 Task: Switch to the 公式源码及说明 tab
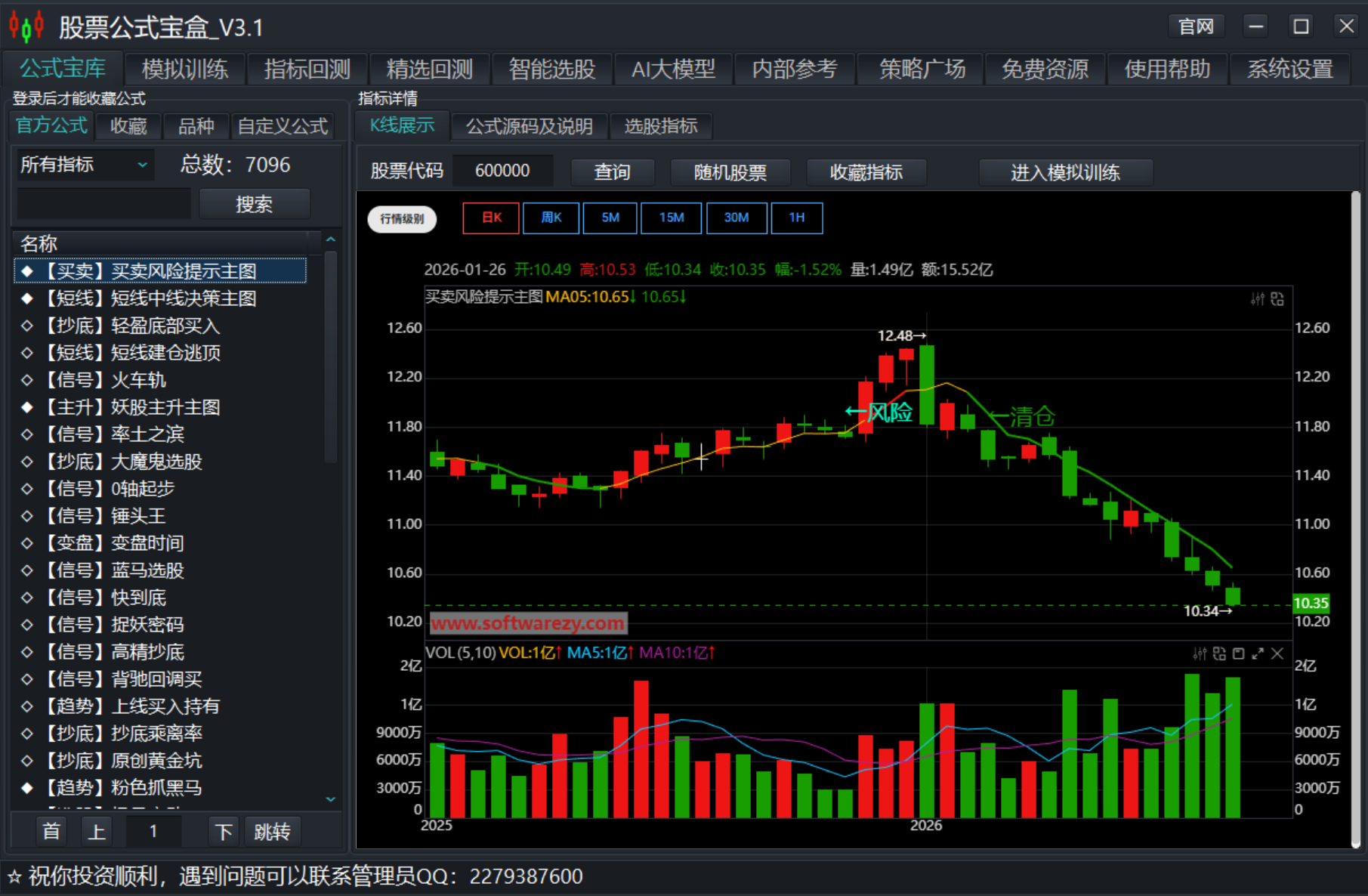click(529, 126)
